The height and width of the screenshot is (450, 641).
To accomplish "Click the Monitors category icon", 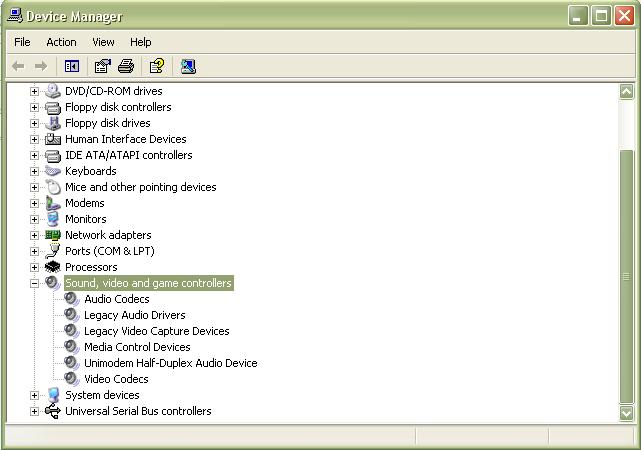I will 53,219.
